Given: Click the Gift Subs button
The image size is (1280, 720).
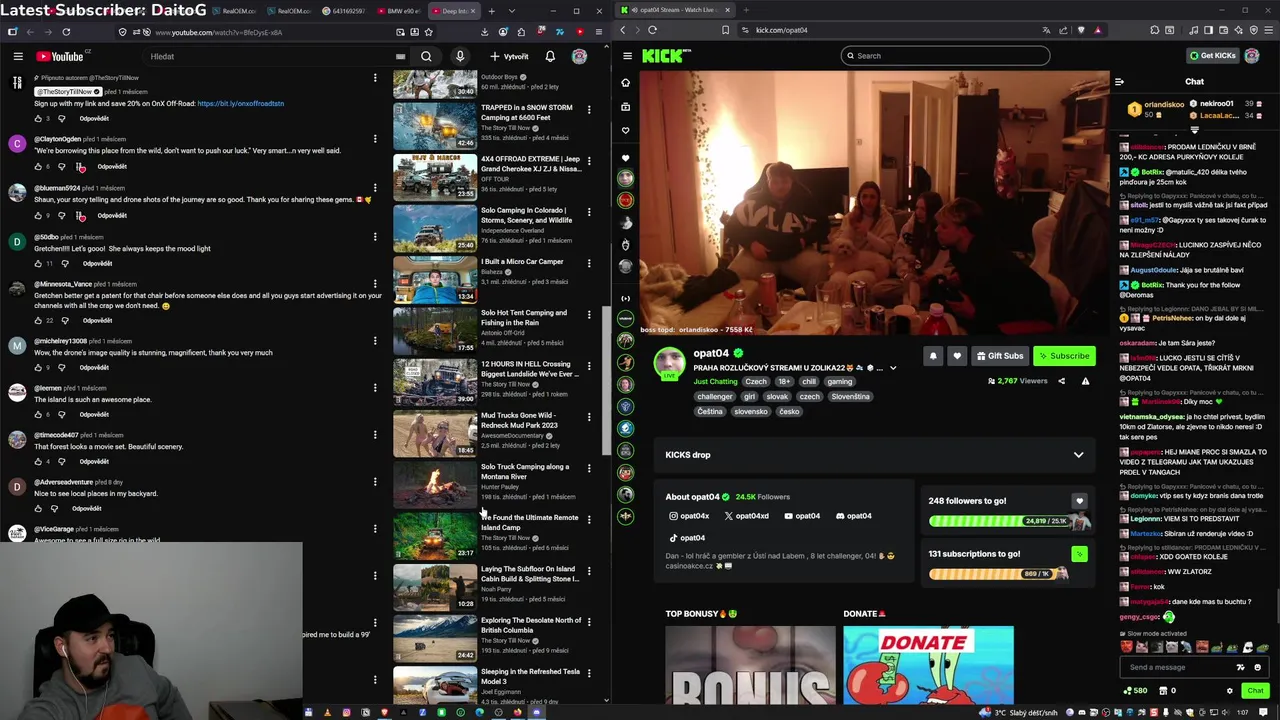Looking at the screenshot, I should [x=1000, y=356].
